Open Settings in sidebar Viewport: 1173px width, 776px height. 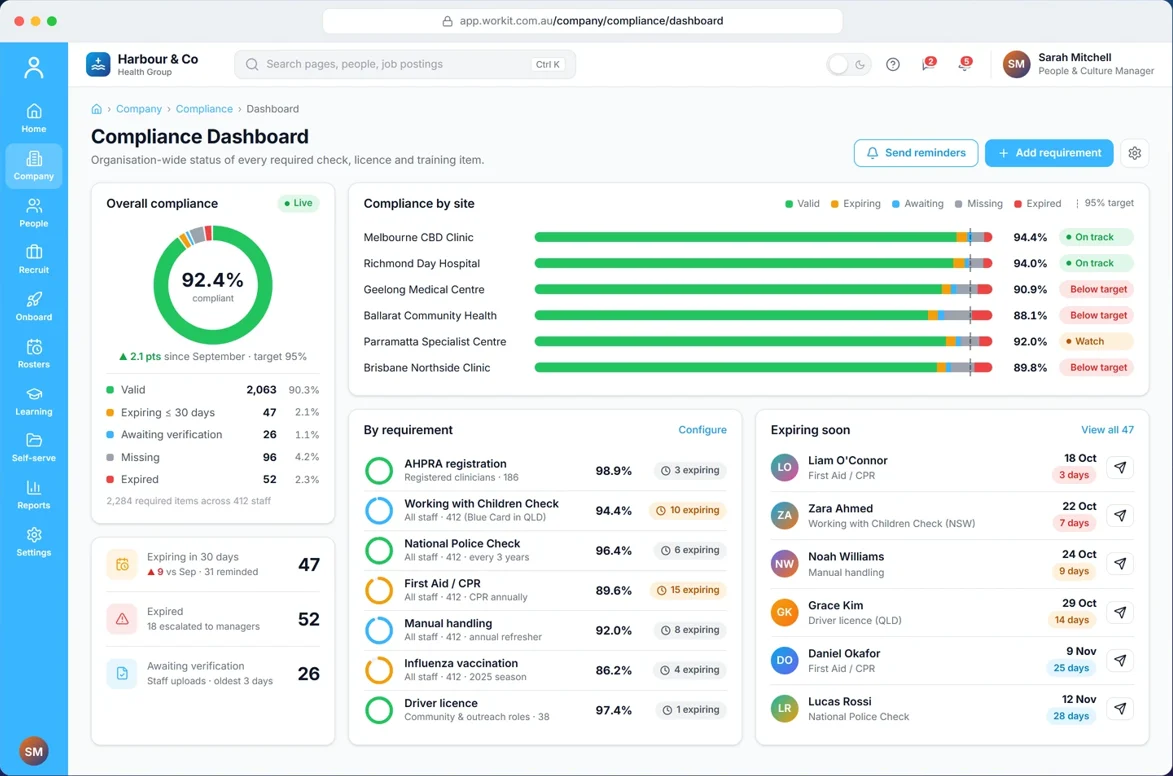[34, 541]
